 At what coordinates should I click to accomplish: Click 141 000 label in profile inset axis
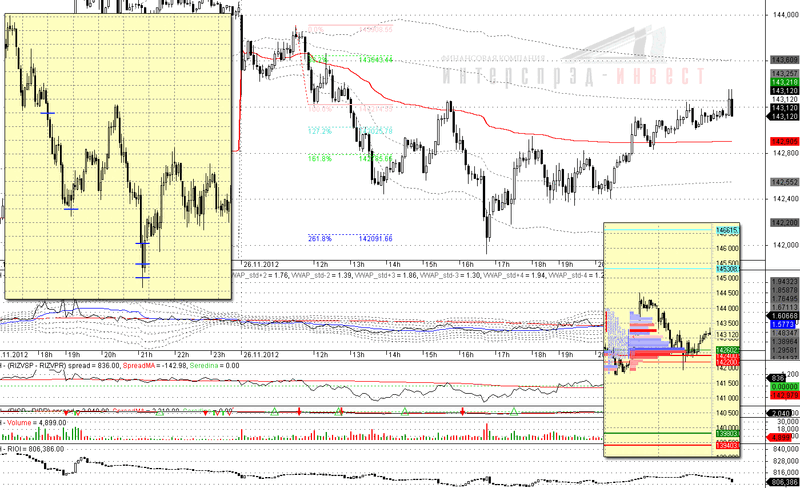click(728, 398)
